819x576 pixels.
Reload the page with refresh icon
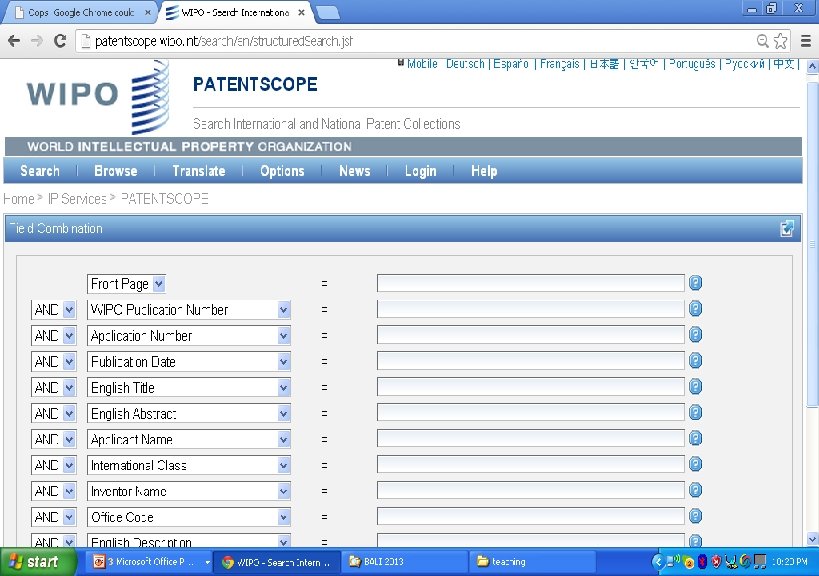[x=60, y=41]
